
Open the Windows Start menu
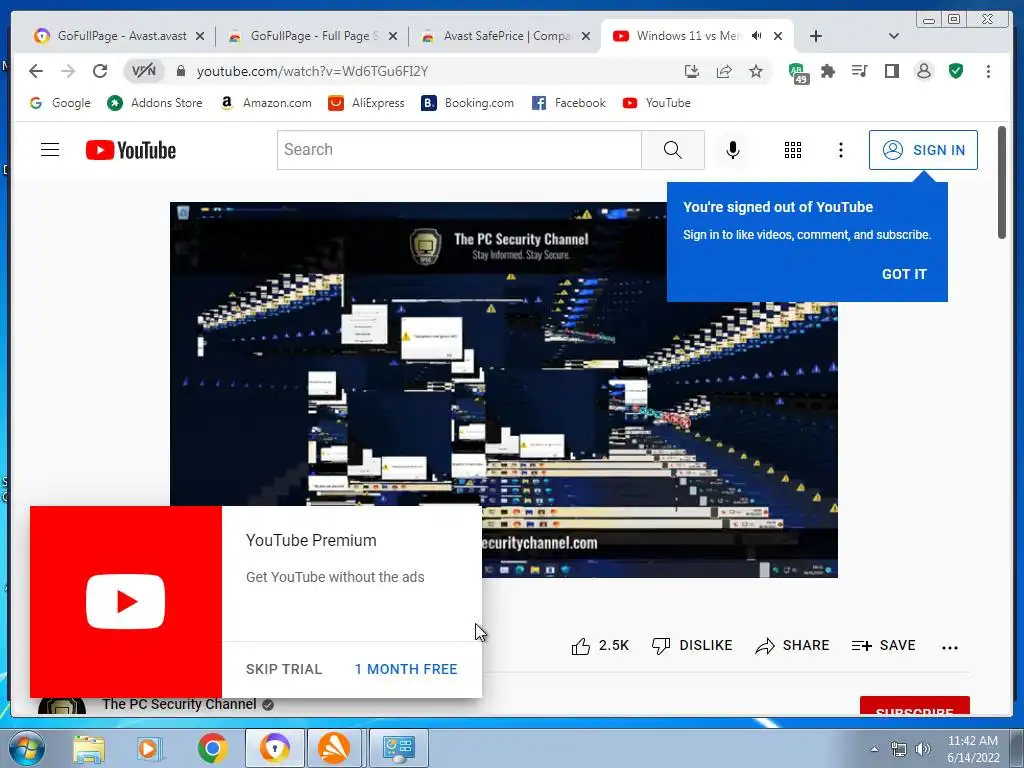coord(26,748)
